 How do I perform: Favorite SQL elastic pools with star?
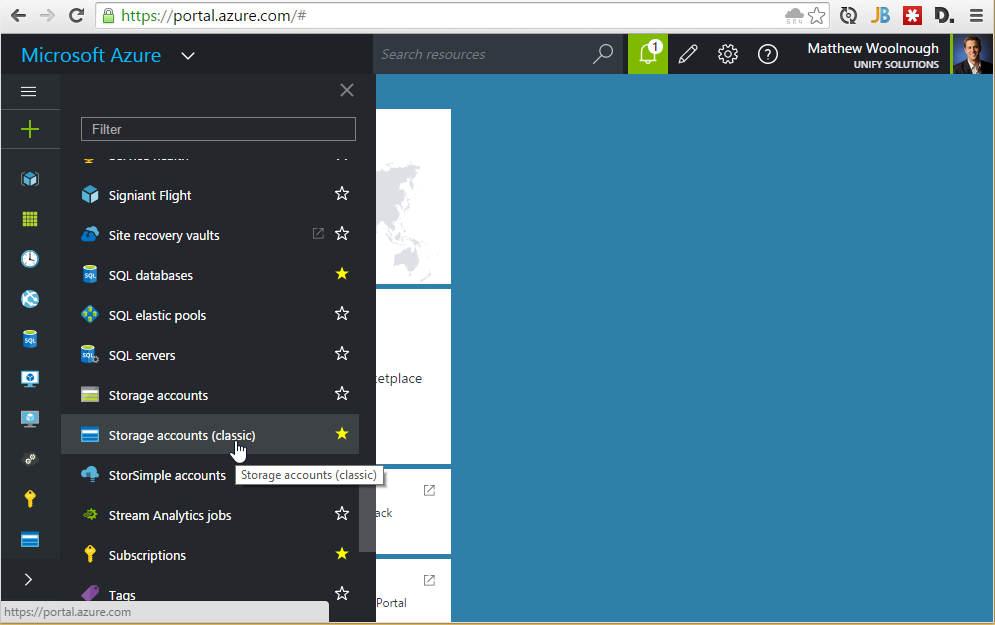342,313
